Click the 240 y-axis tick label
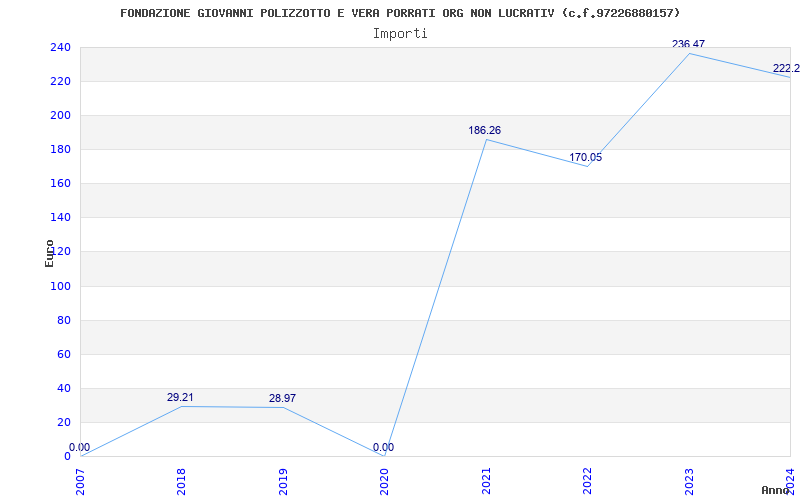This screenshot has width=800, height=500. click(60, 47)
